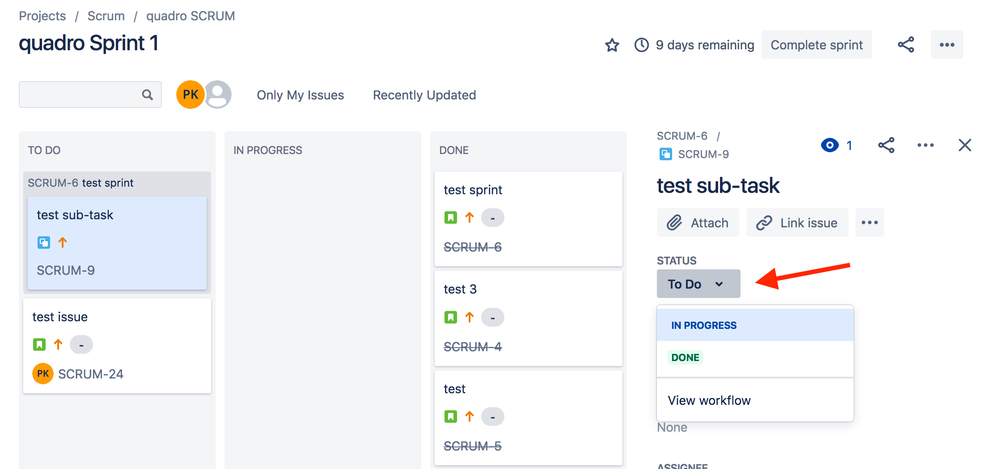The width and height of the screenshot is (999, 469).
Task: Open the Projects breadcrumb link
Action: [x=42, y=16]
